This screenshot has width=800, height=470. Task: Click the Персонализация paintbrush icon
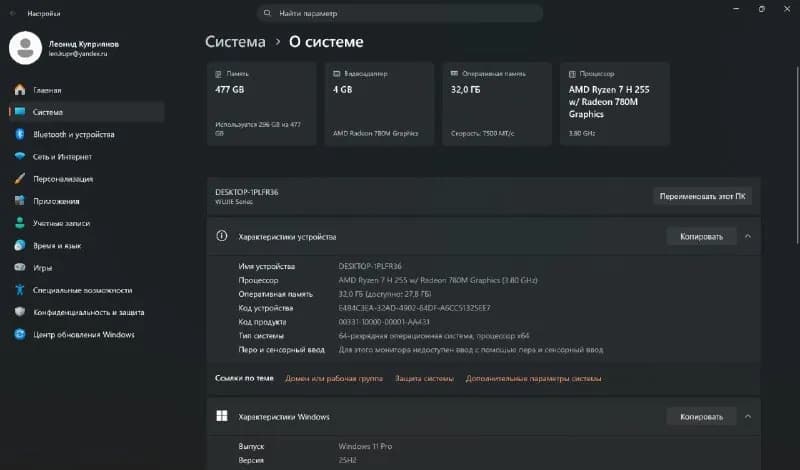pyautogui.click(x=20, y=179)
